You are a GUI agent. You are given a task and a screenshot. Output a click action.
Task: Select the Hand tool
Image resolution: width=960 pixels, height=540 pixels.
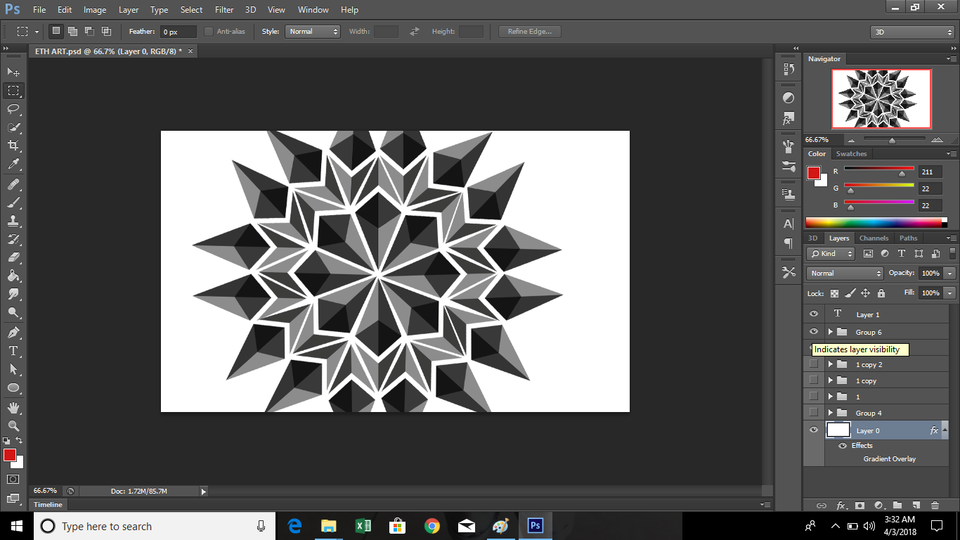13,408
